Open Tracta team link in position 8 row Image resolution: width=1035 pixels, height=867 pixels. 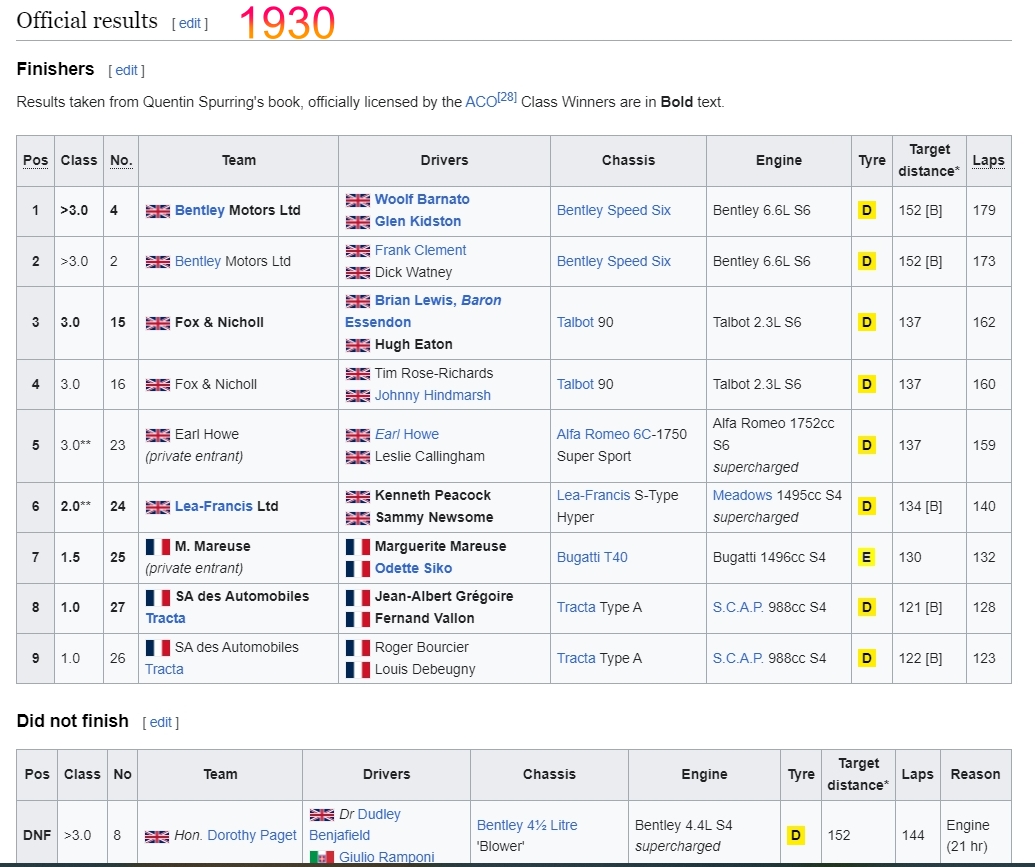pyautogui.click(x=165, y=618)
